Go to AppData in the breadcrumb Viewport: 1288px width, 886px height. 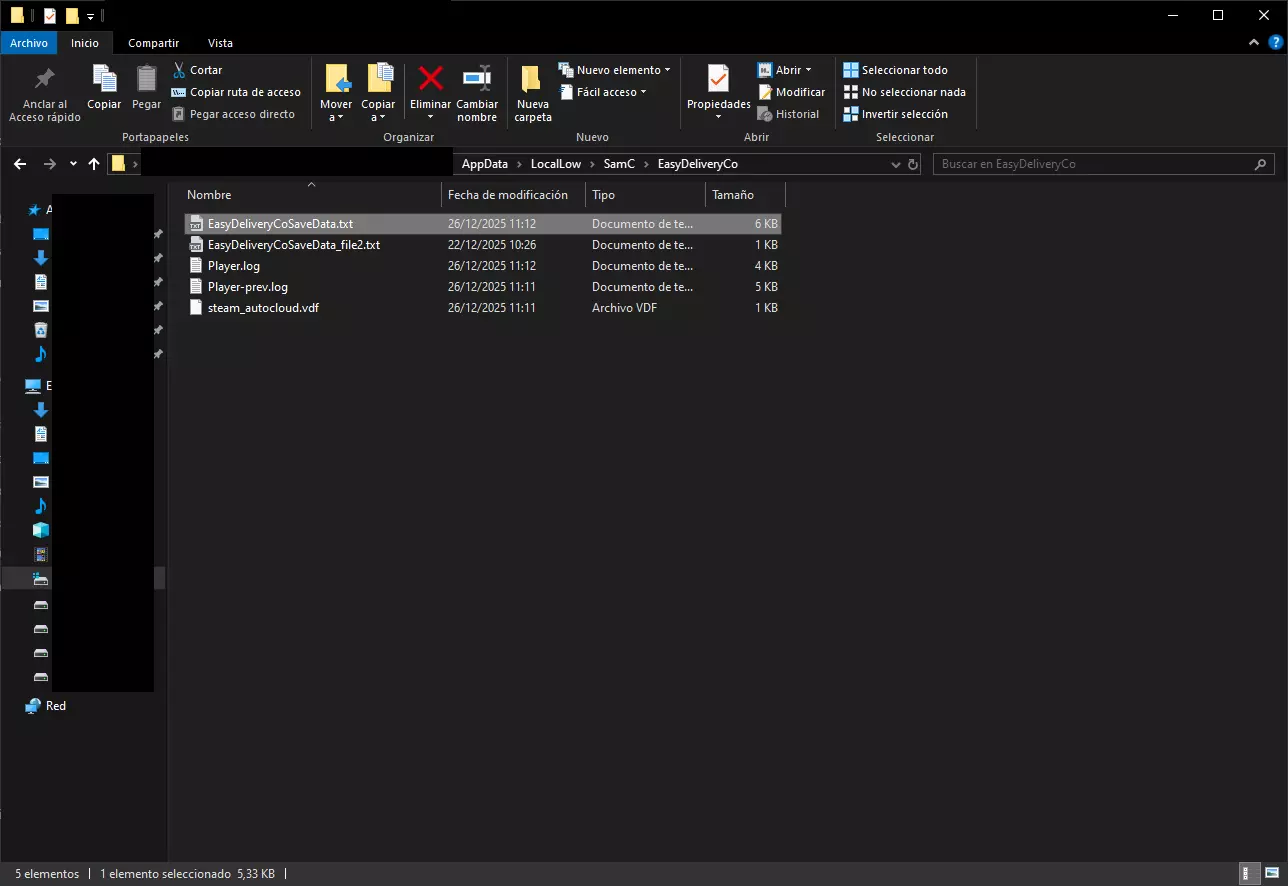pos(485,164)
